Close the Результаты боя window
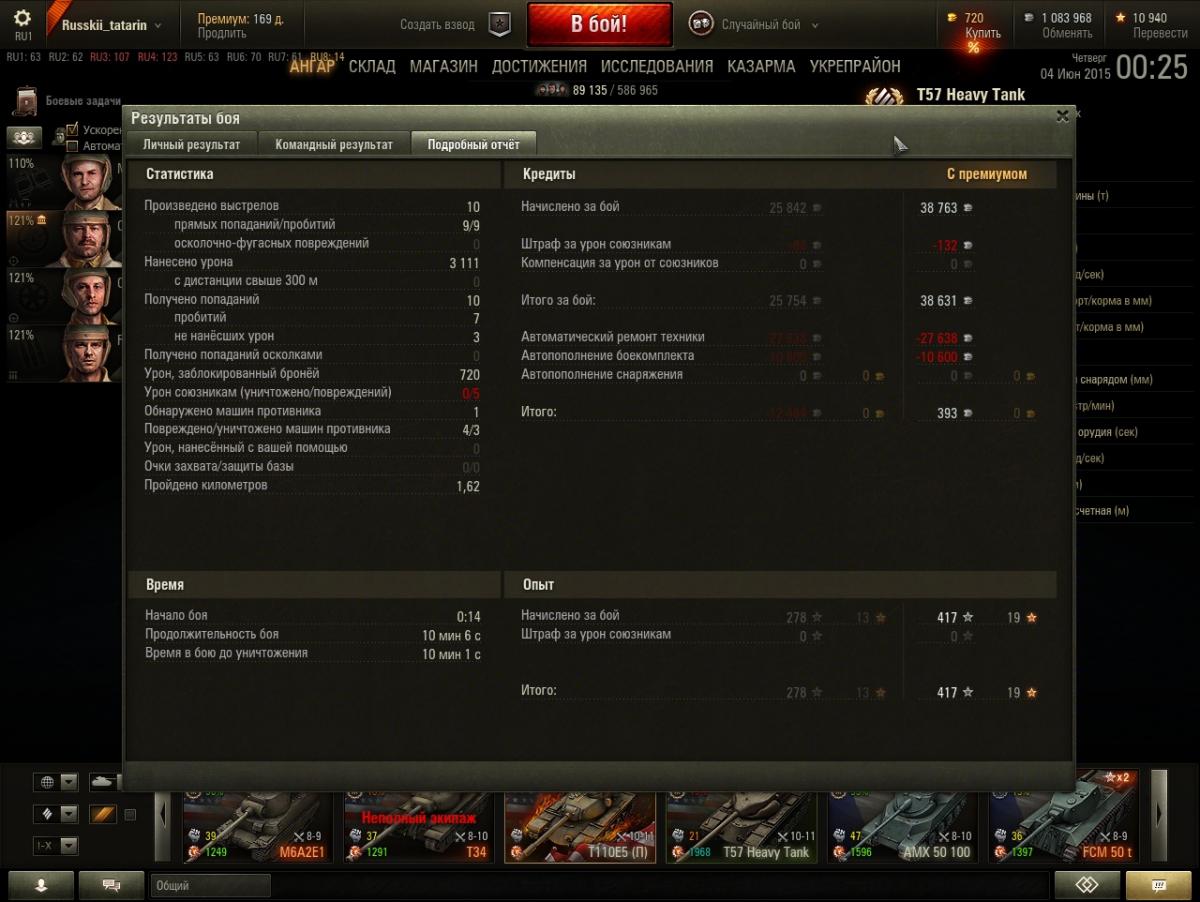This screenshot has height=902, width=1200. point(1062,116)
